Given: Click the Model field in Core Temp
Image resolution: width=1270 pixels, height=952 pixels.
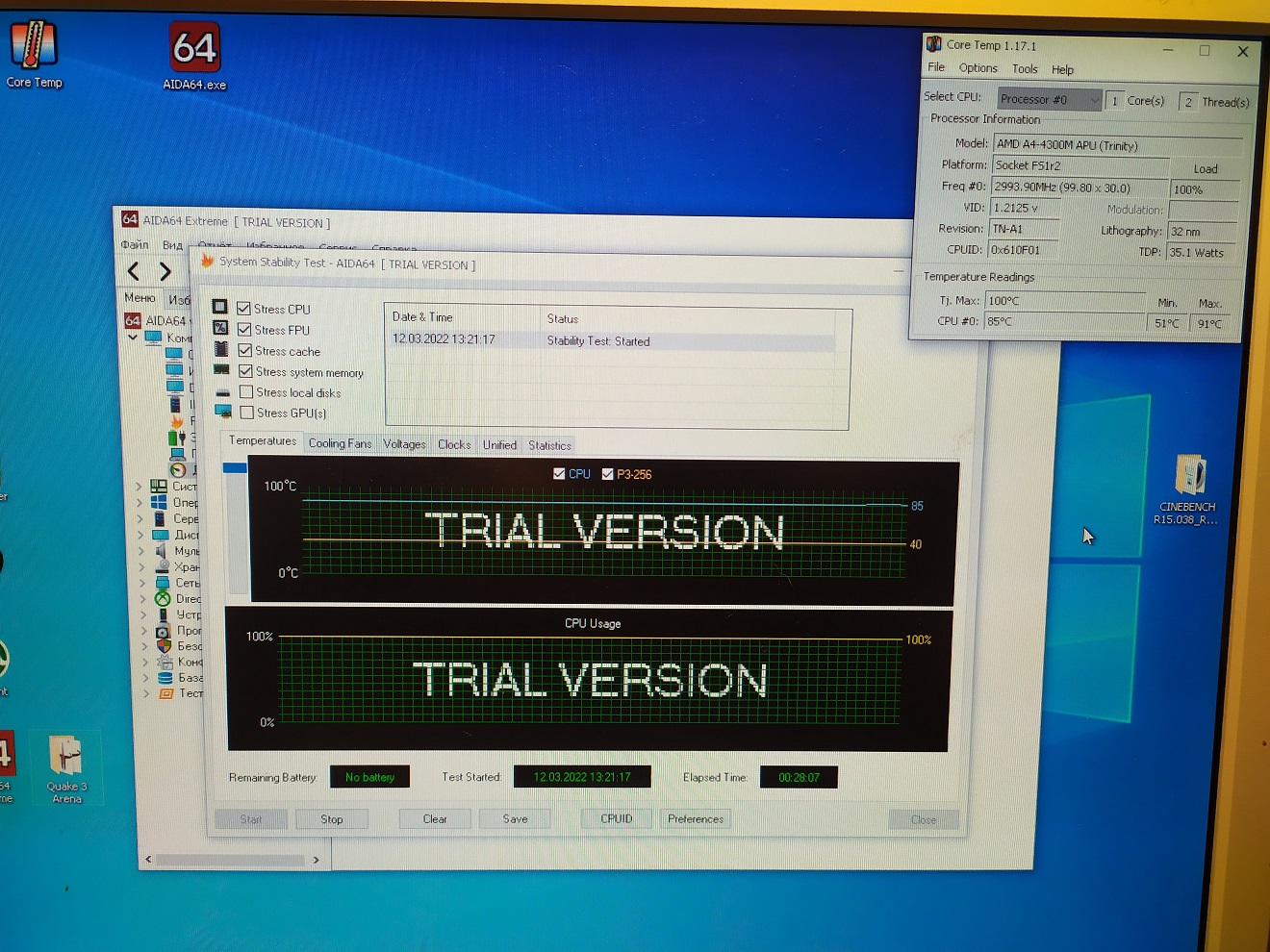Looking at the screenshot, I should point(1119,145).
